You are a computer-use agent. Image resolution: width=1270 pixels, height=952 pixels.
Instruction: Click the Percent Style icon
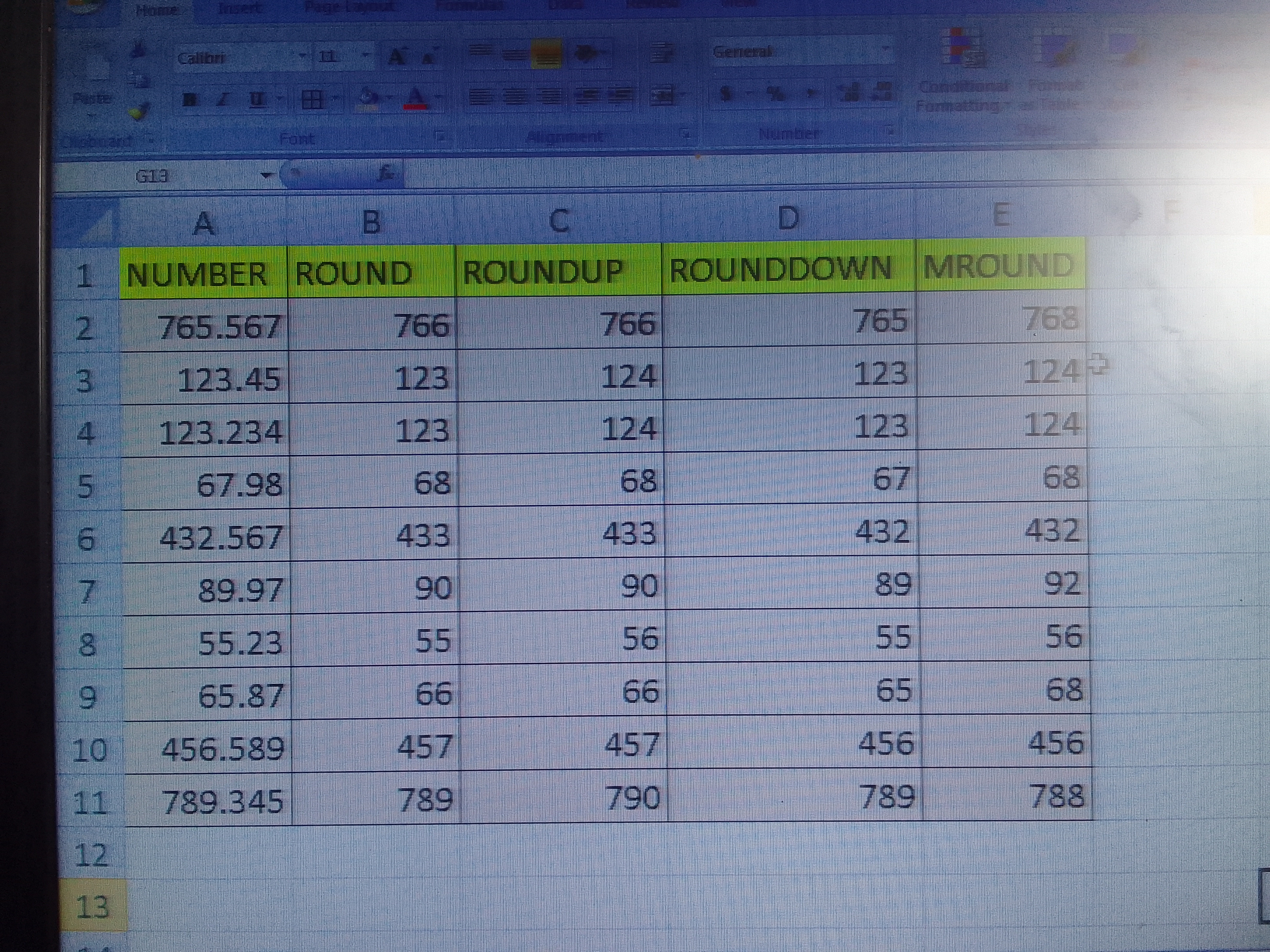[x=776, y=94]
